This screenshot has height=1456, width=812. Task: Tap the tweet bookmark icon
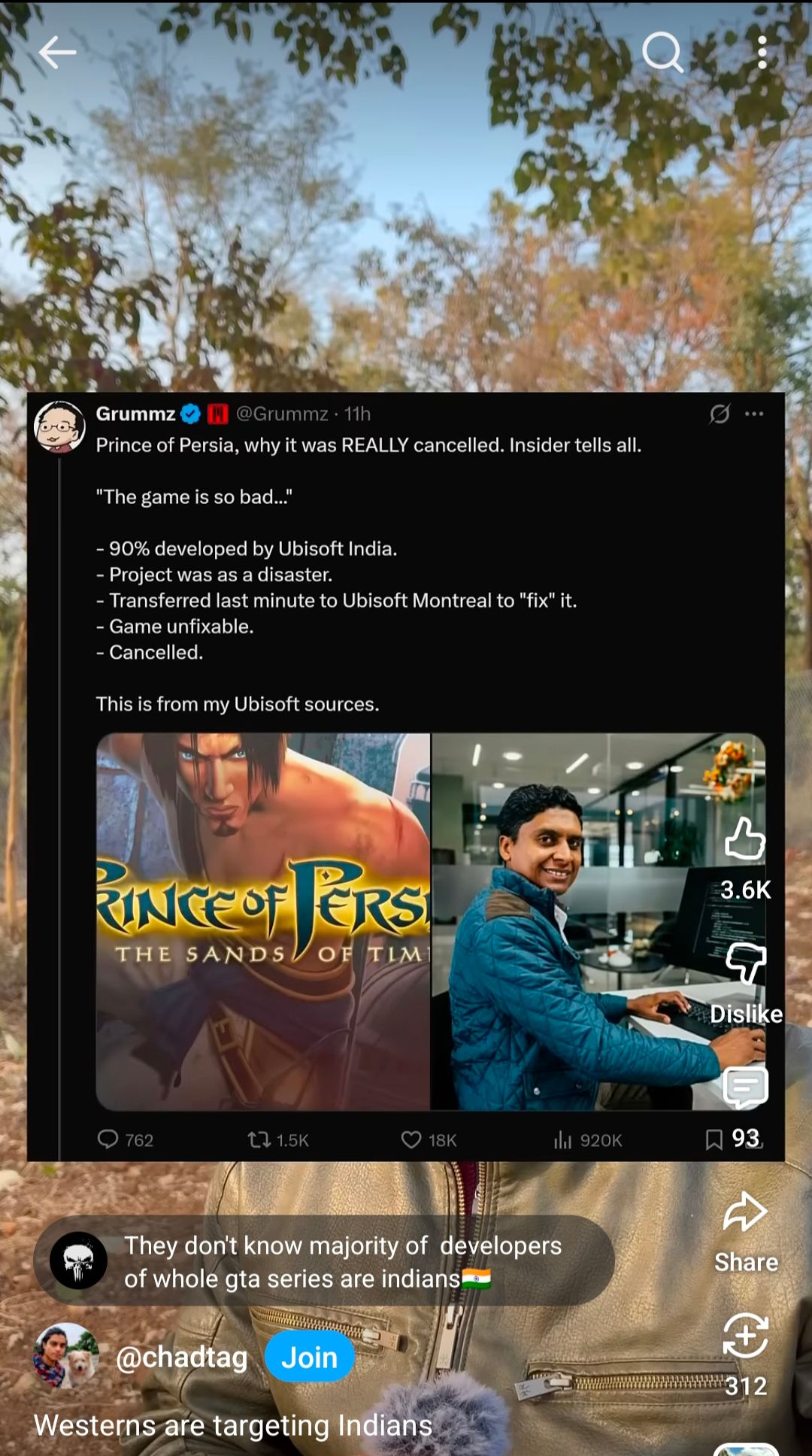point(714,1140)
